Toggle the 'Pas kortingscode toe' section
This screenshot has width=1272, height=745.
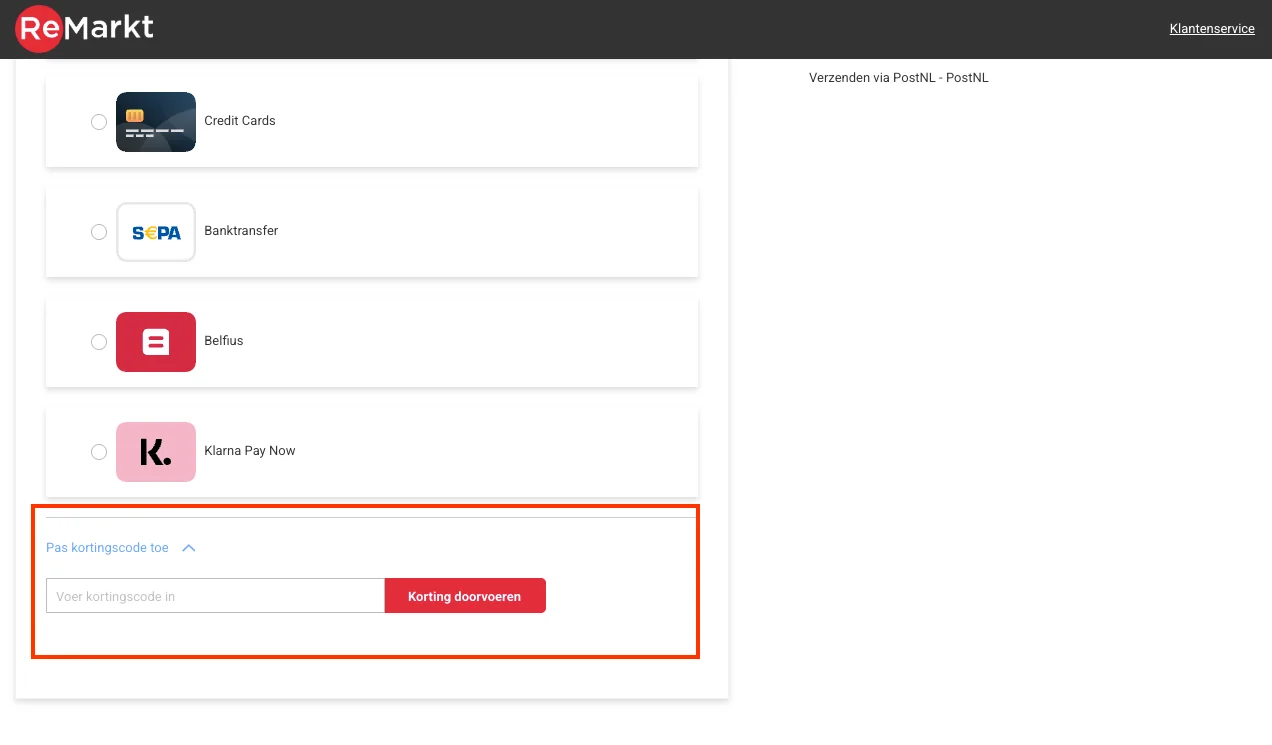107,548
